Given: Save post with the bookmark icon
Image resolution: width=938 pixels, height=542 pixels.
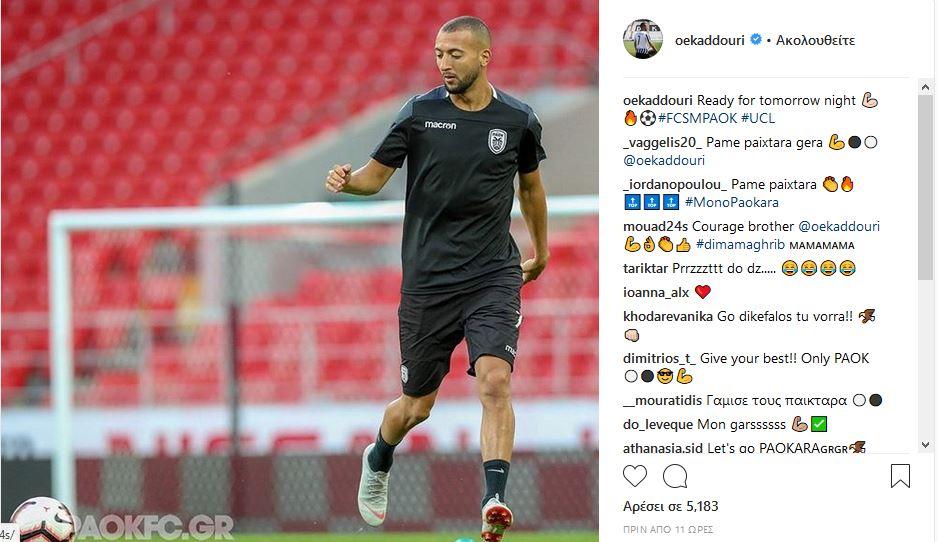Looking at the screenshot, I should click(x=900, y=476).
